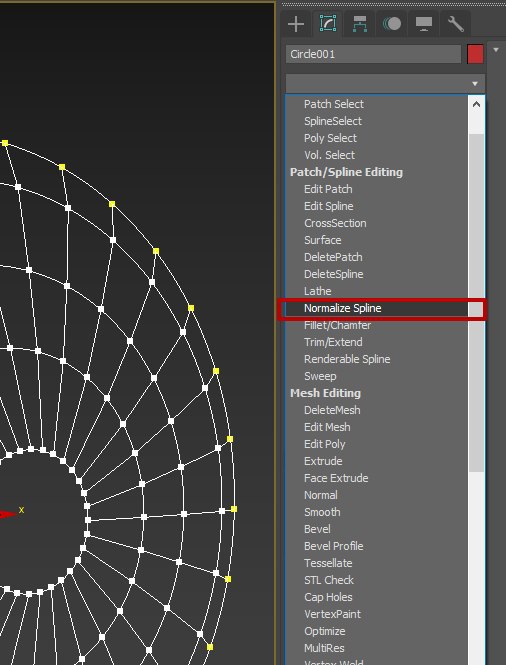Apply the Sweep modifier
Viewport: 506px width, 665px height.
click(x=320, y=376)
